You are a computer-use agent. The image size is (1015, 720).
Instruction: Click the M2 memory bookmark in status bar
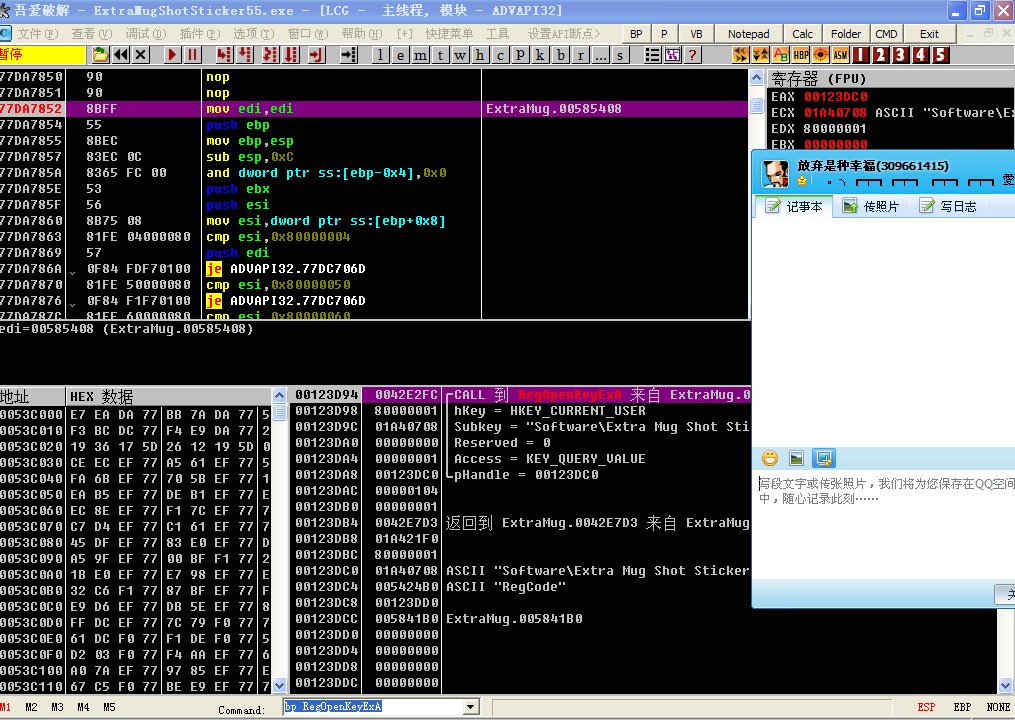point(31,707)
